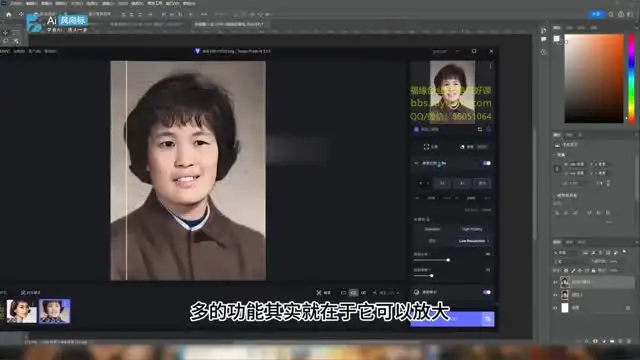Click the save options icon beside blue button

488,319
